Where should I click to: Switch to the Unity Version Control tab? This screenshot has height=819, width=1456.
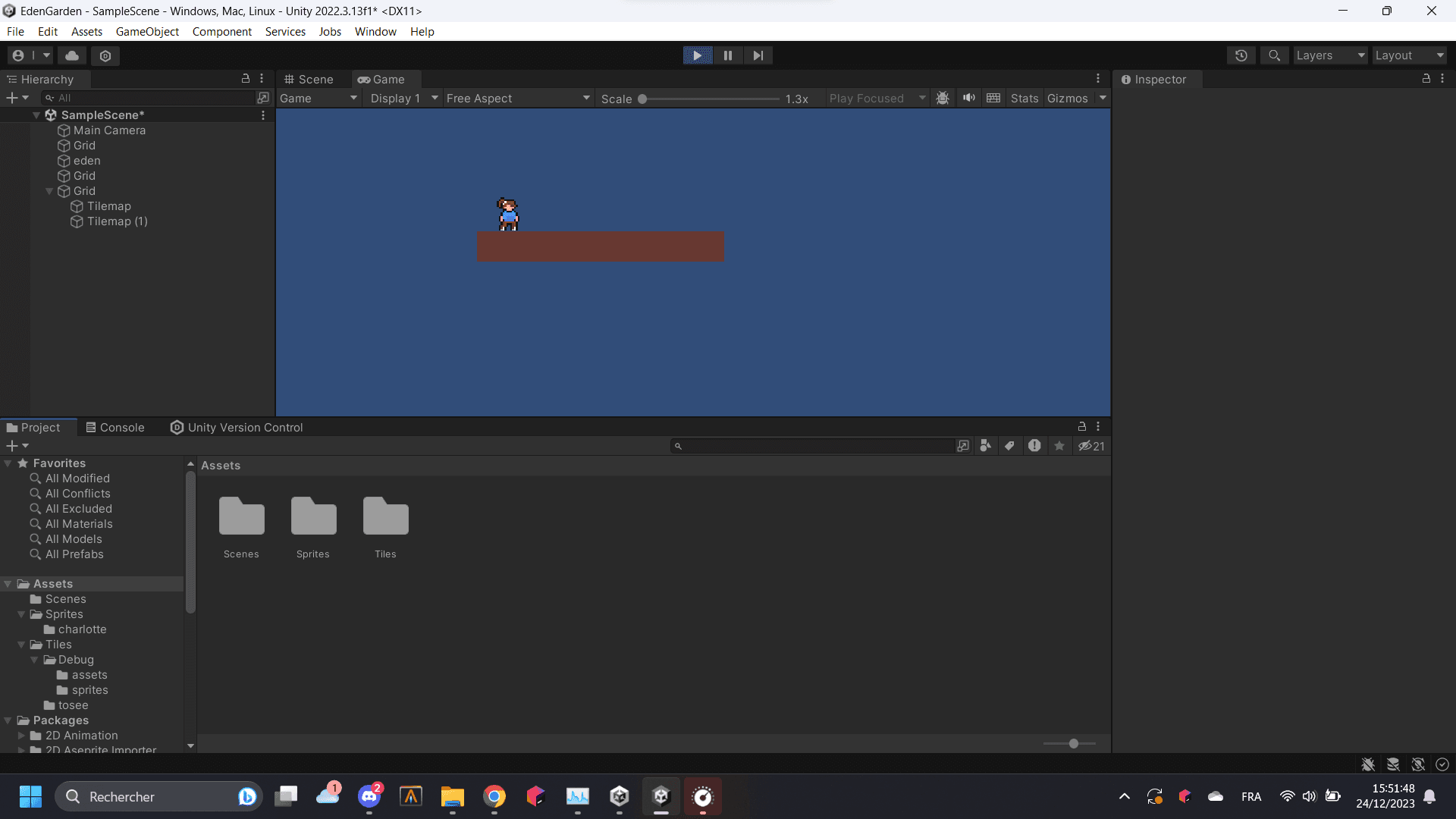click(x=237, y=428)
